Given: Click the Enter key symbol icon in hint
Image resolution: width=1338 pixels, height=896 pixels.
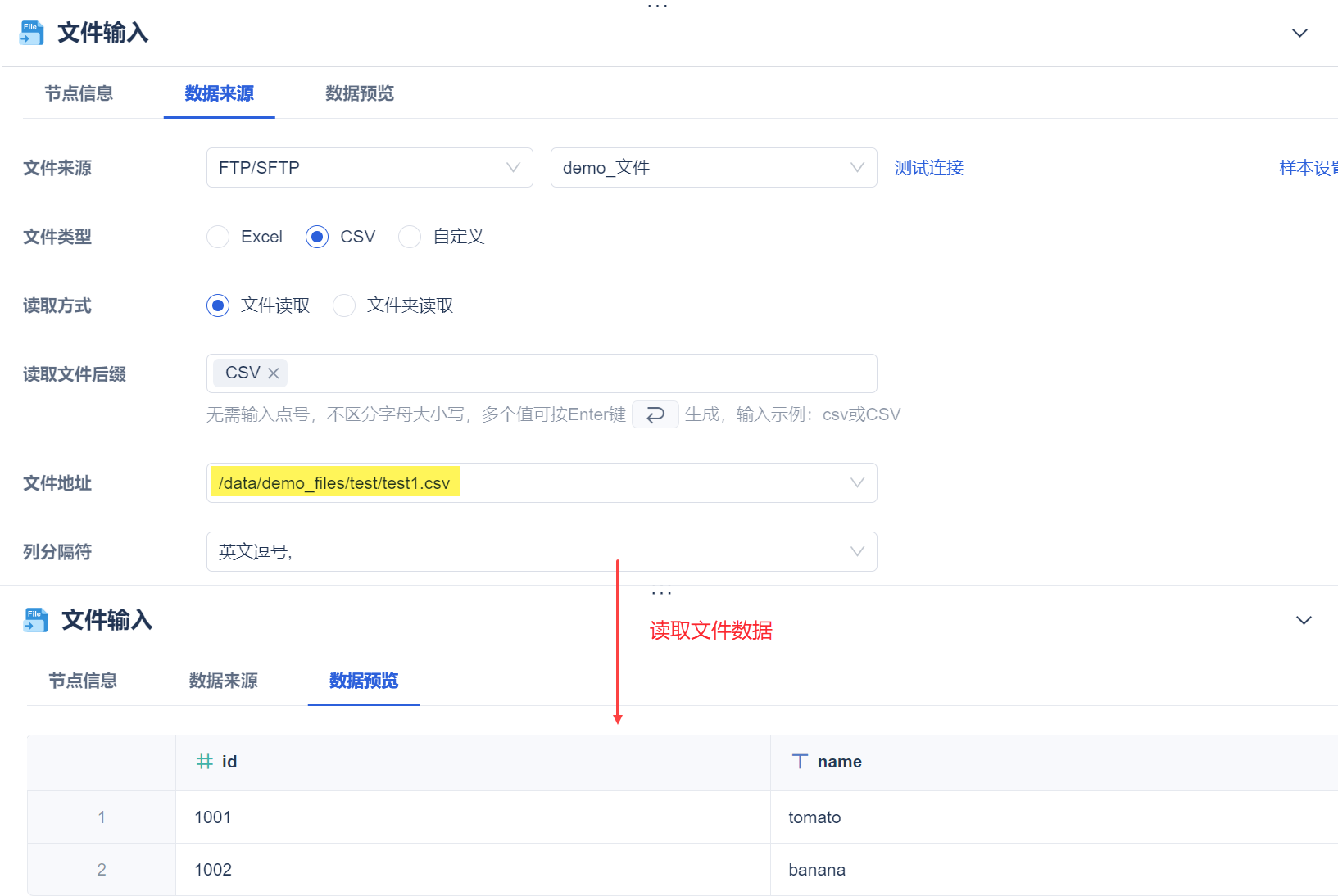Looking at the screenshot, I should click(x=655, y=414).
